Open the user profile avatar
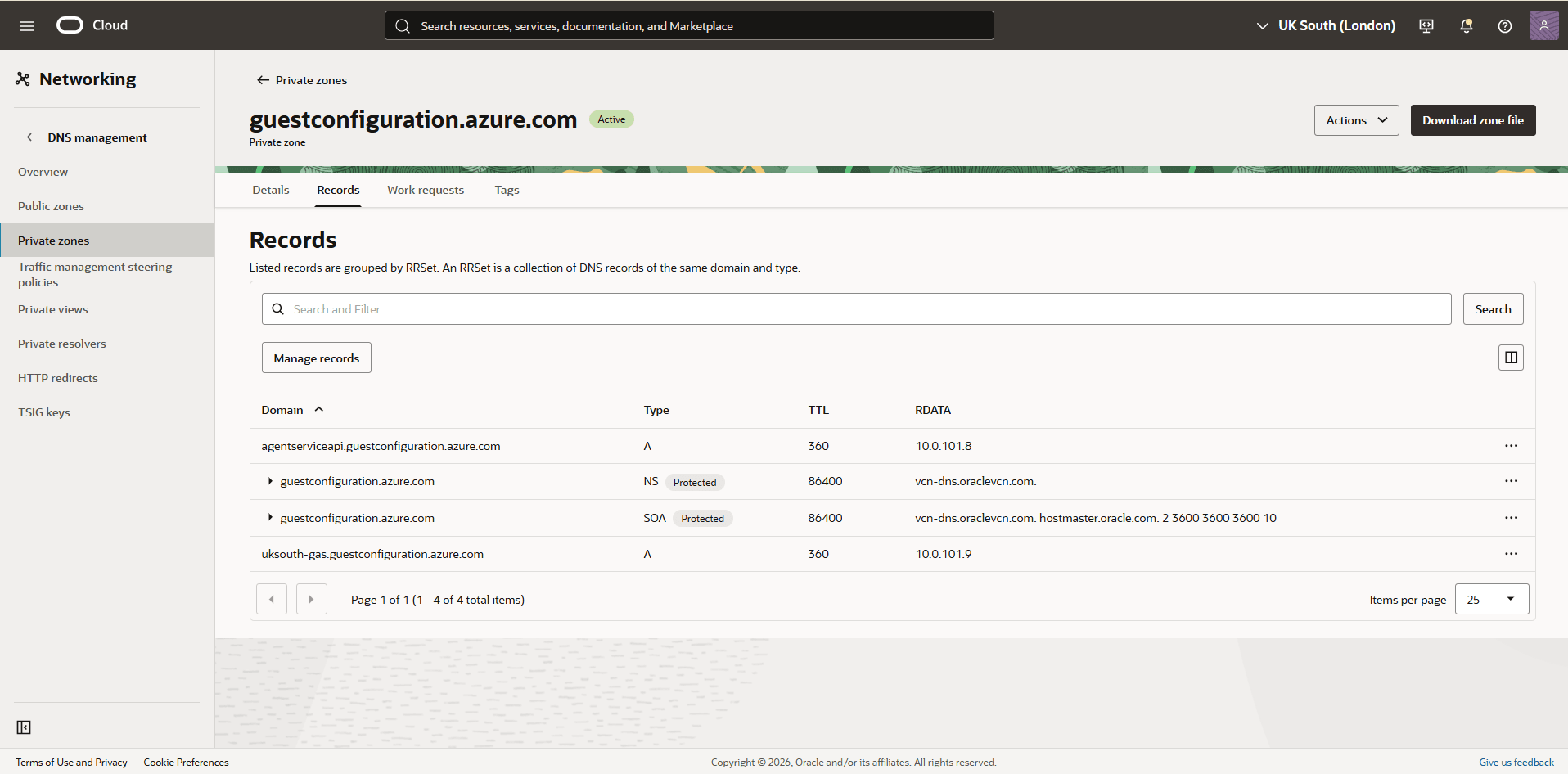The width and height of the screenshot is (1568, 774). coord(1544,25)
